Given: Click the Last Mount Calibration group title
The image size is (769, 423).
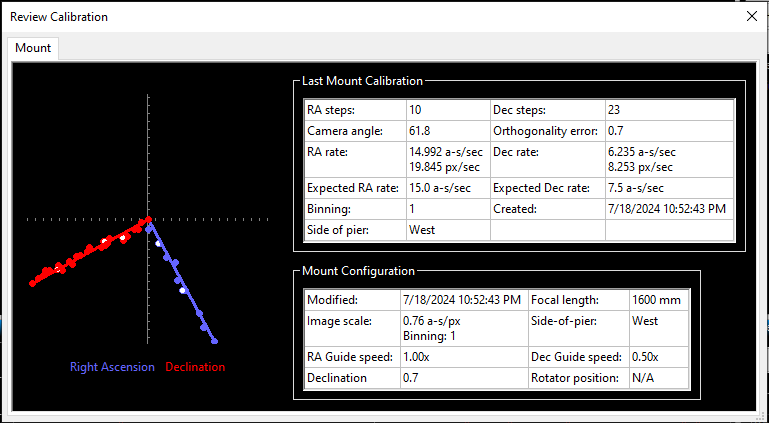Looking at the screenshot, I should point(362,81).
